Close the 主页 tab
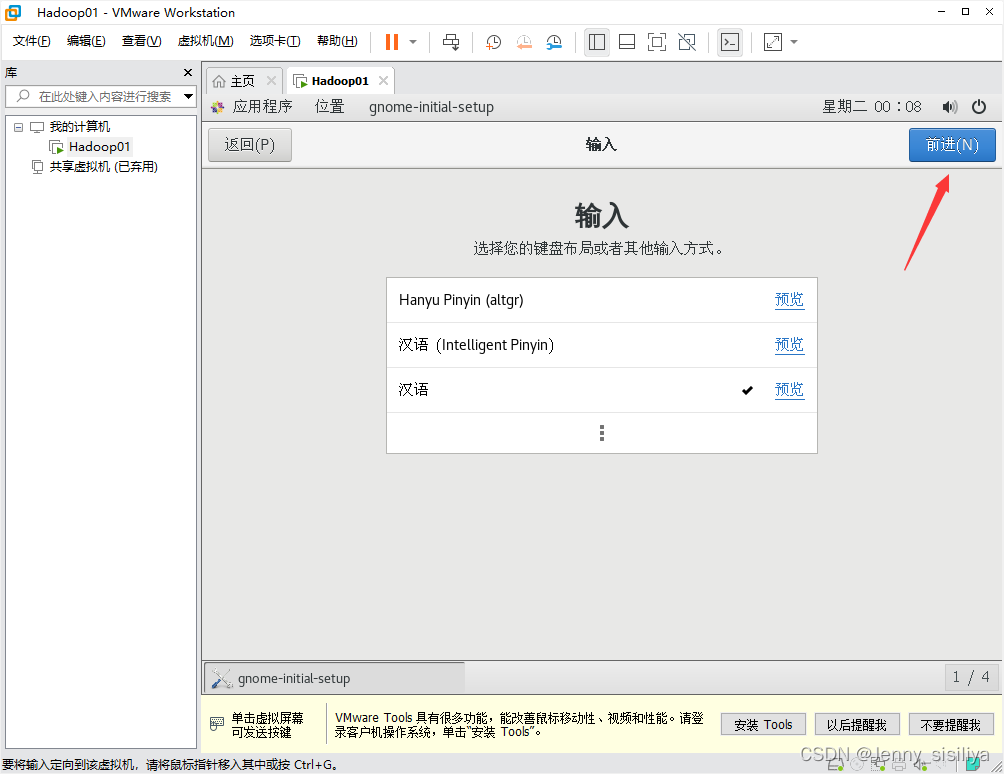1004x774 pixels. pos(271,81)
